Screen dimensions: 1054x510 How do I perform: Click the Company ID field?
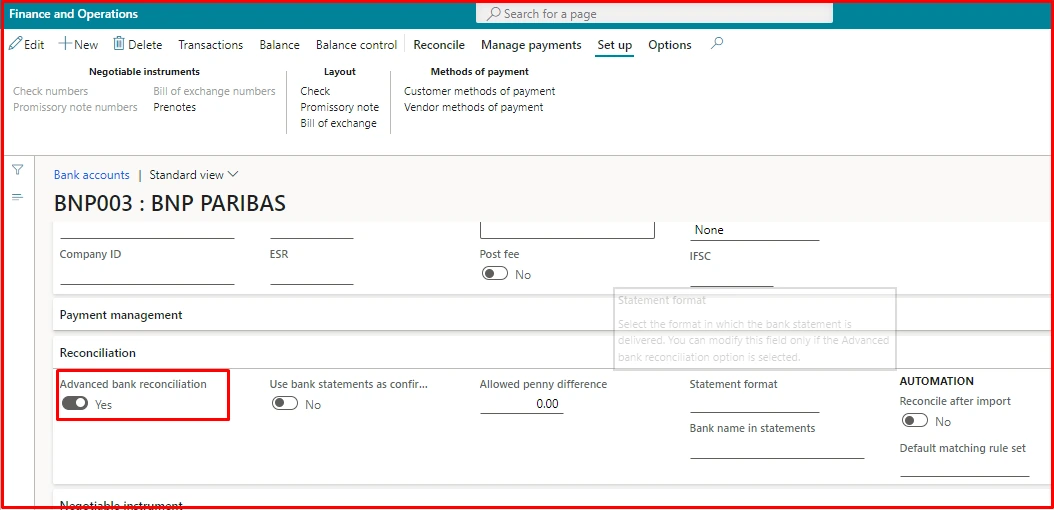pos(147,276)
